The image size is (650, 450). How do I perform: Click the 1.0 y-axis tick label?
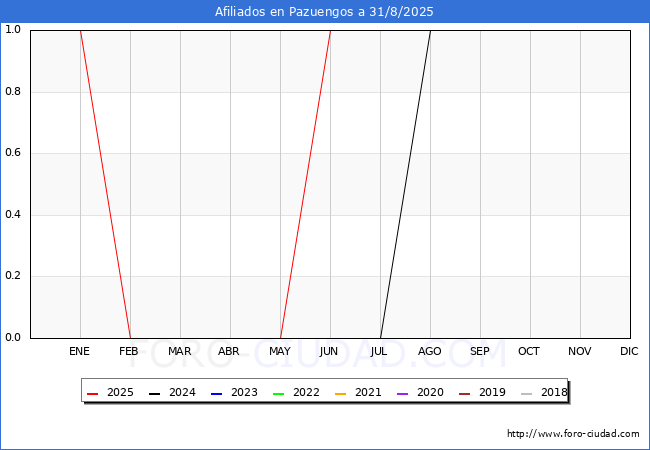pos(13,30)
